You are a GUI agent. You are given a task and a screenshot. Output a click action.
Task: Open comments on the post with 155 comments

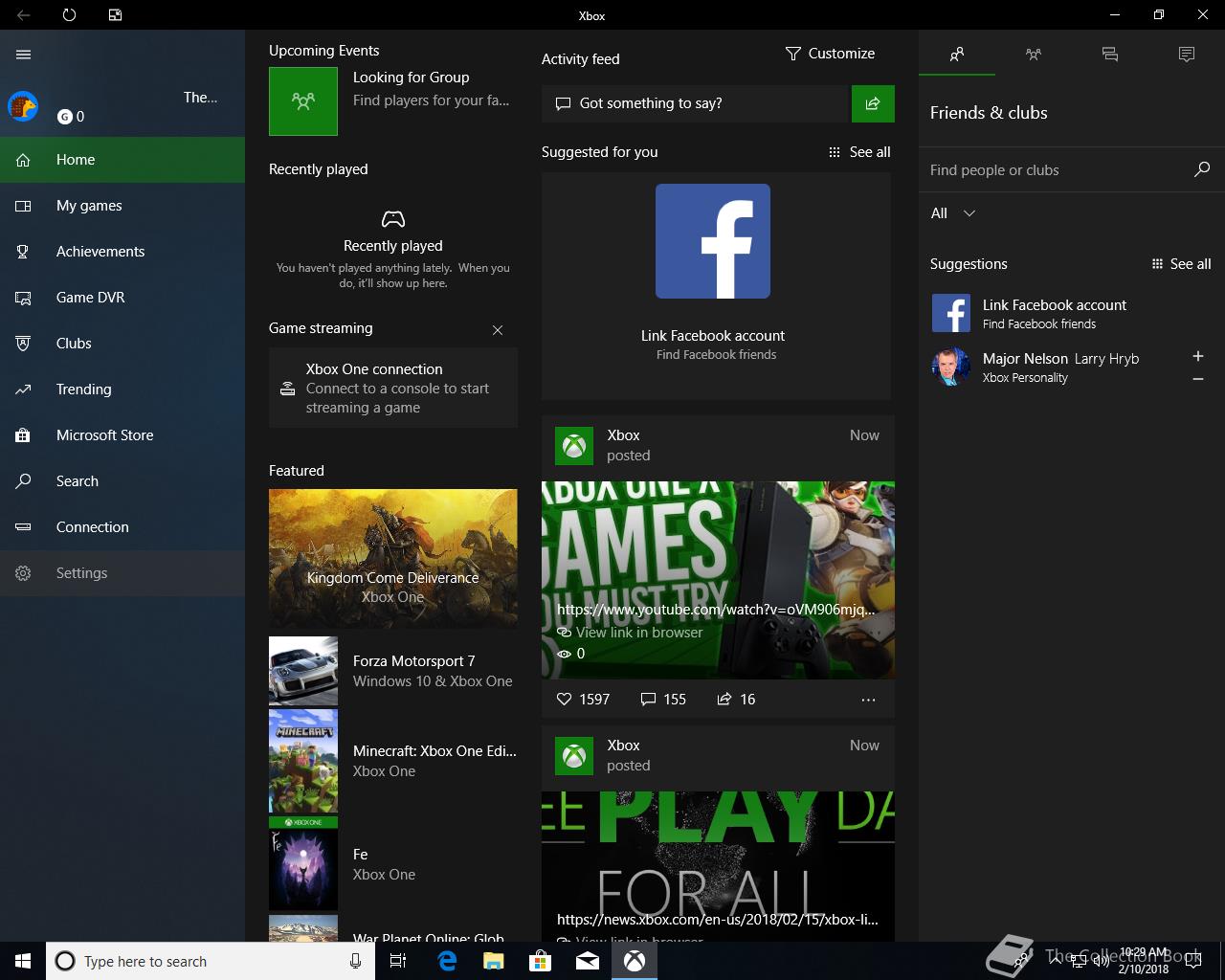(663, 700)
